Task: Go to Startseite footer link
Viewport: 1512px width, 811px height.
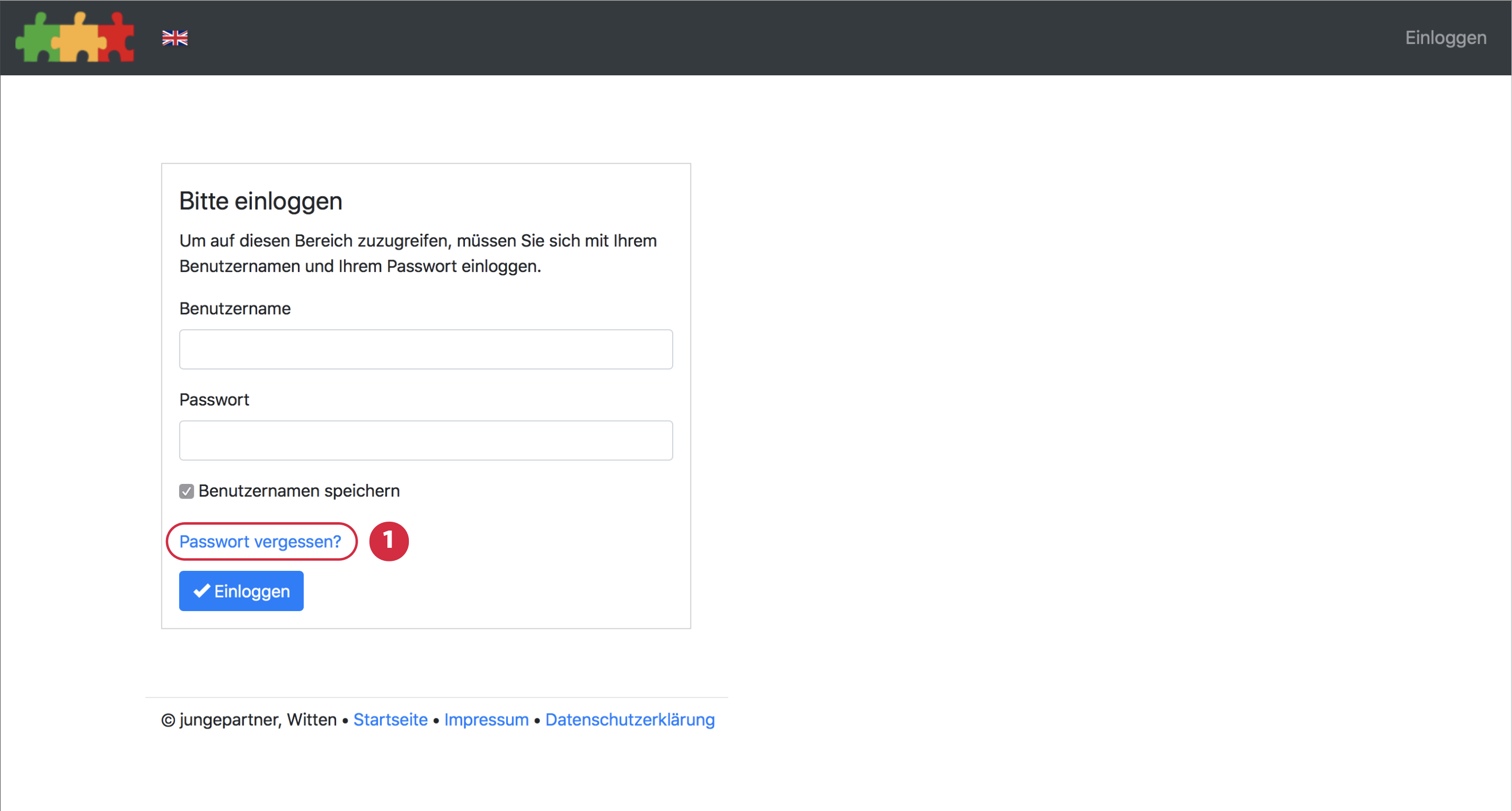Action: (x=391, y=719)
